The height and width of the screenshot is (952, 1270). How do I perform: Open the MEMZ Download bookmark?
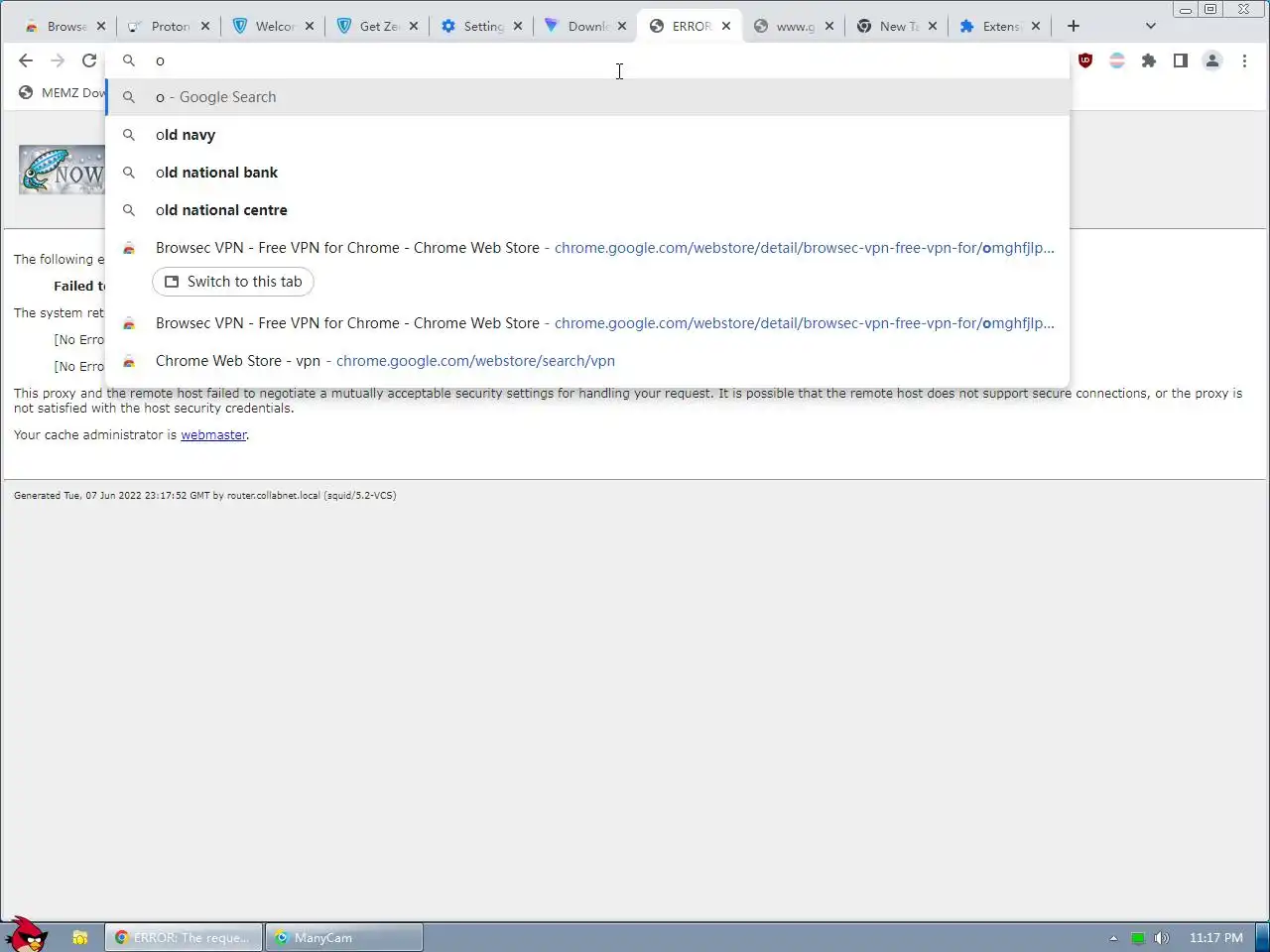click(62, 92)
